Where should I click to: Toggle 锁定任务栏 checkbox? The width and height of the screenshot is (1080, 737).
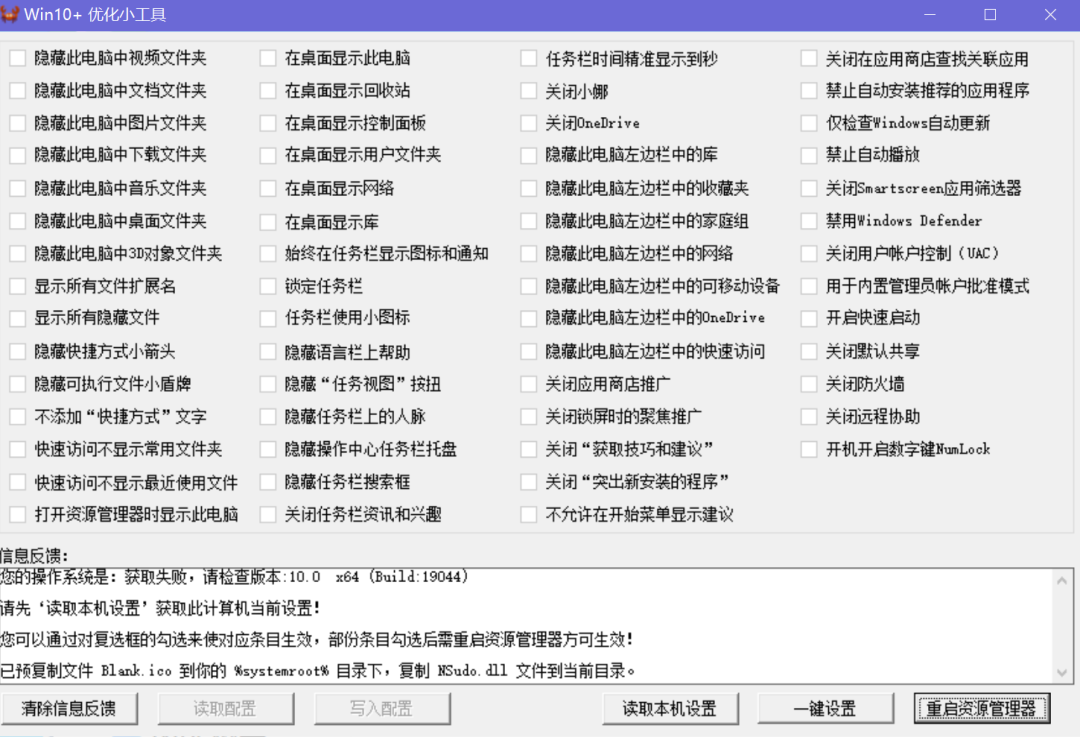tap(268, 287)
